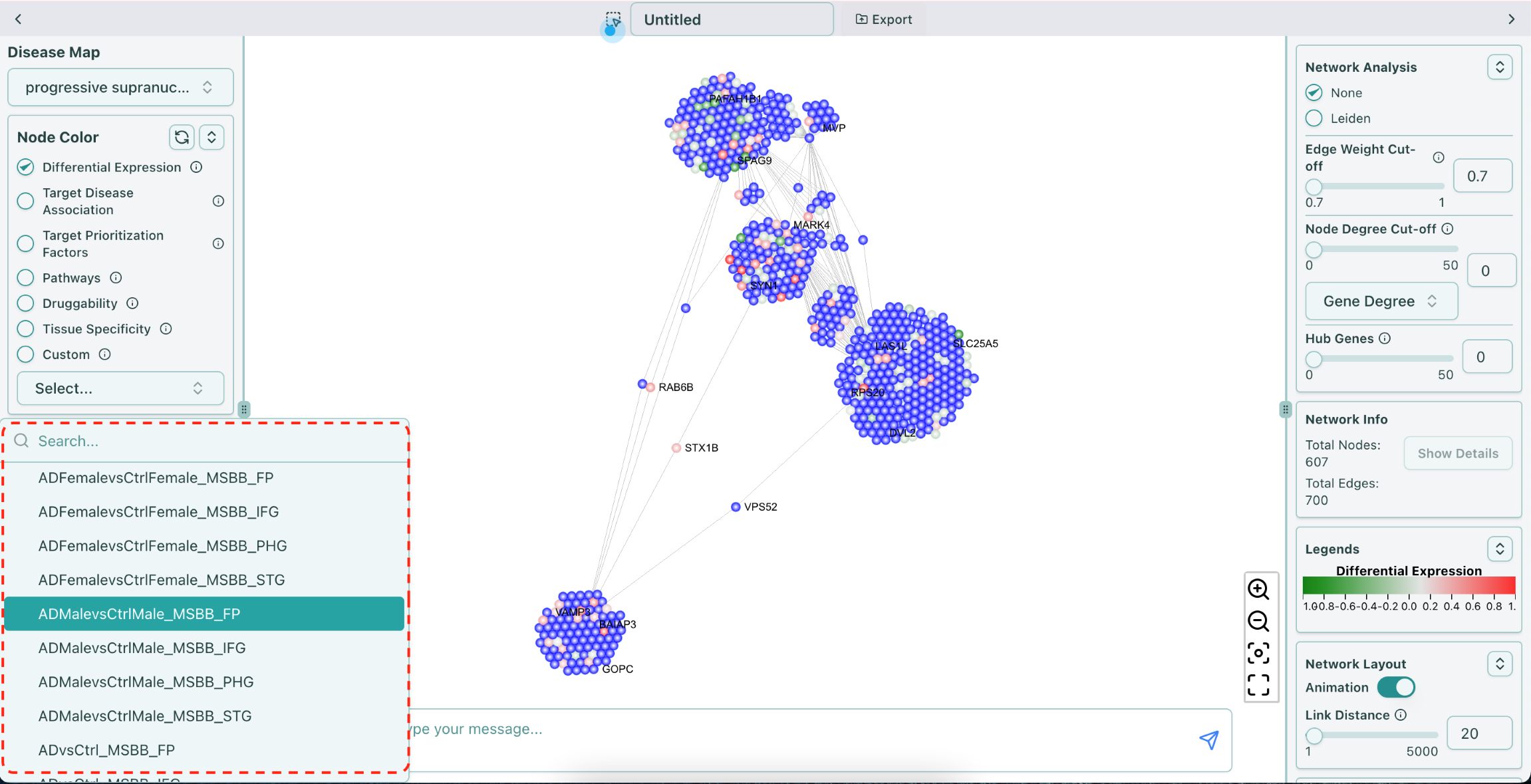Choose ADFemalevsCtrlFemale_MSBB_STG from list
Viewport: 1531px width, 784px height.
tap(161, 580)
